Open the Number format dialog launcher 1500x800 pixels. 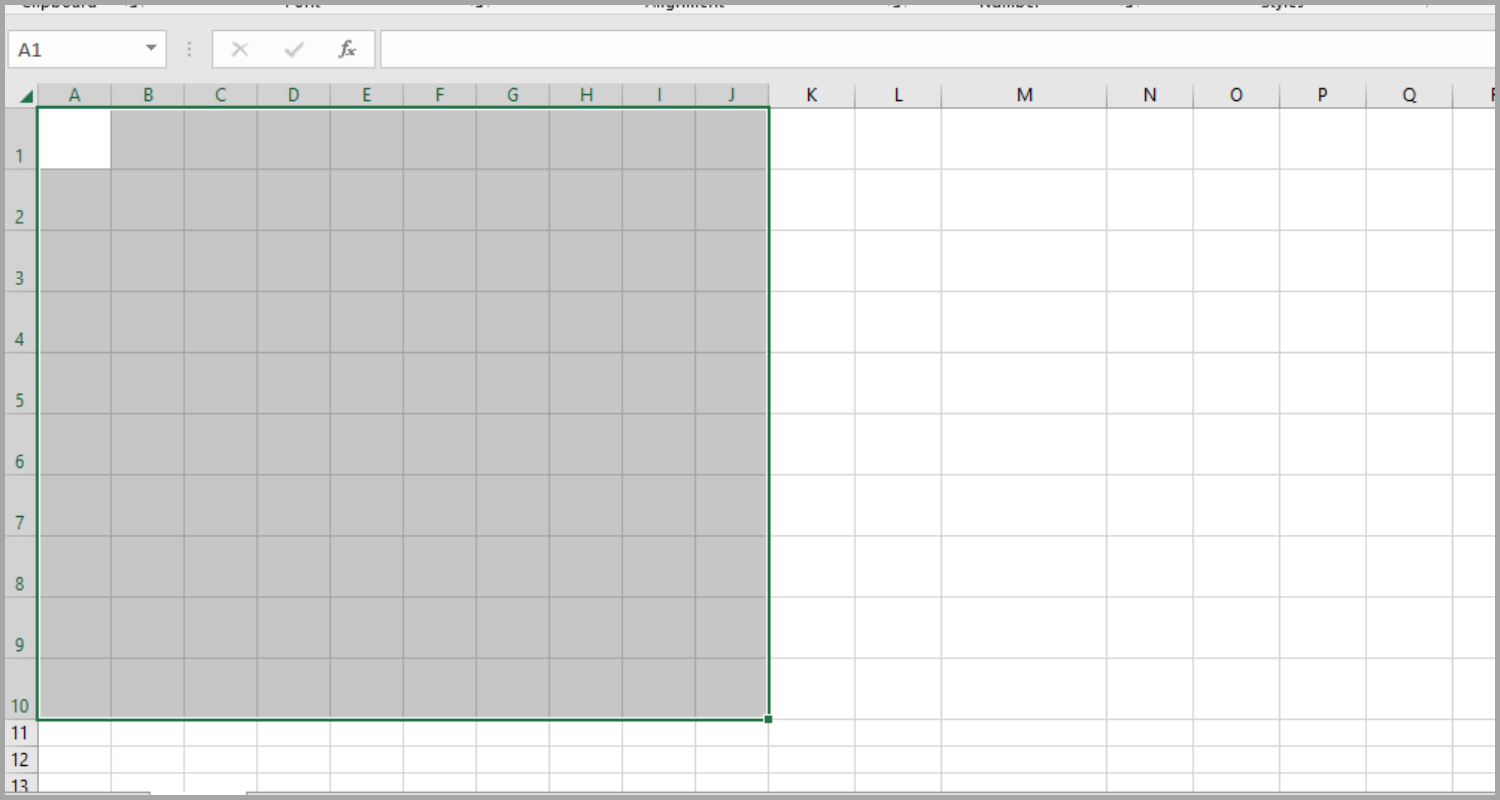click(x=1128, y=5)
